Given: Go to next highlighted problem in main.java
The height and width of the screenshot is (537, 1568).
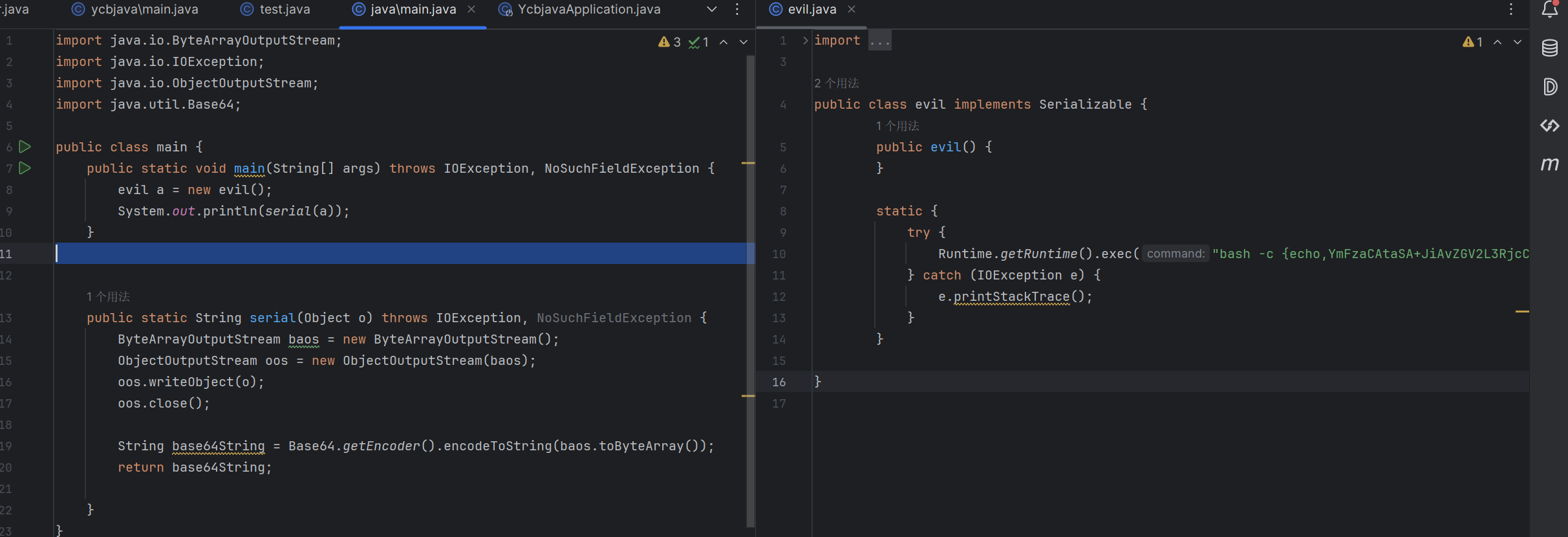Looking at the screenshot, I should coord(744,42).
